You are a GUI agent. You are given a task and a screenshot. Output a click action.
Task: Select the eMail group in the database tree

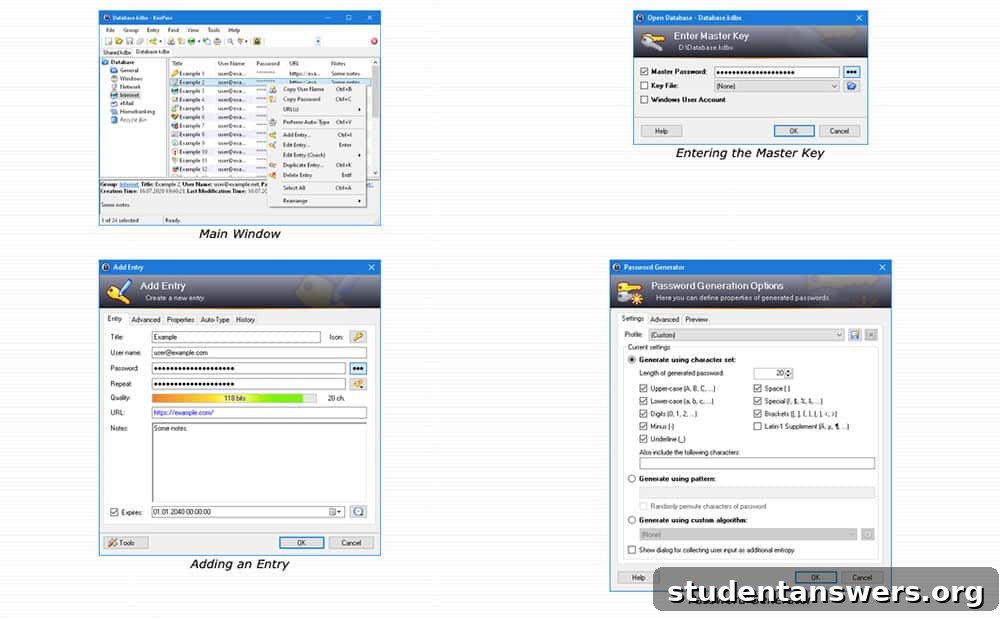[126, 103]
